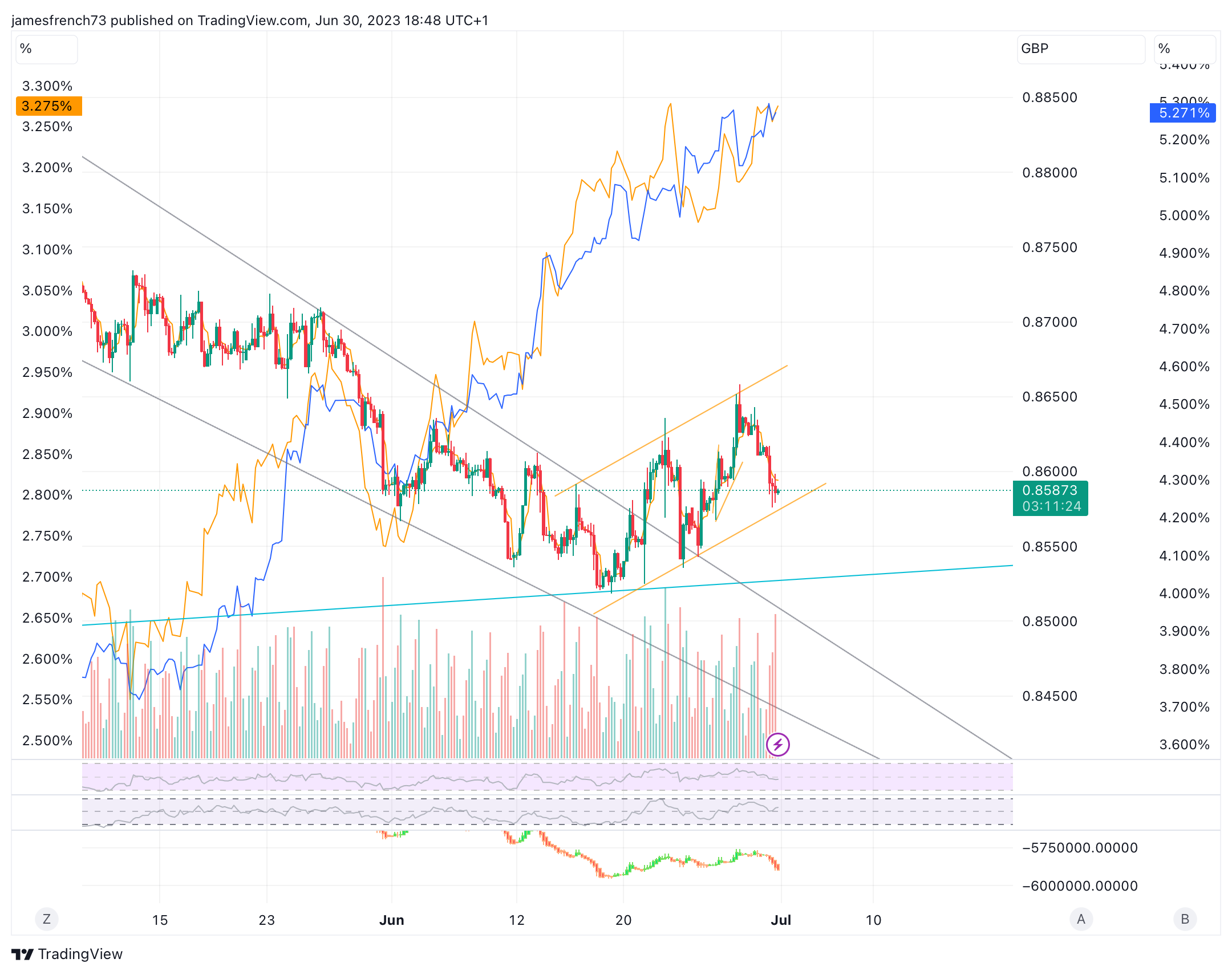The image size is (1232, 975).
Task: Click the 3.200% left axis label
Action: click(x=47, y=168)
